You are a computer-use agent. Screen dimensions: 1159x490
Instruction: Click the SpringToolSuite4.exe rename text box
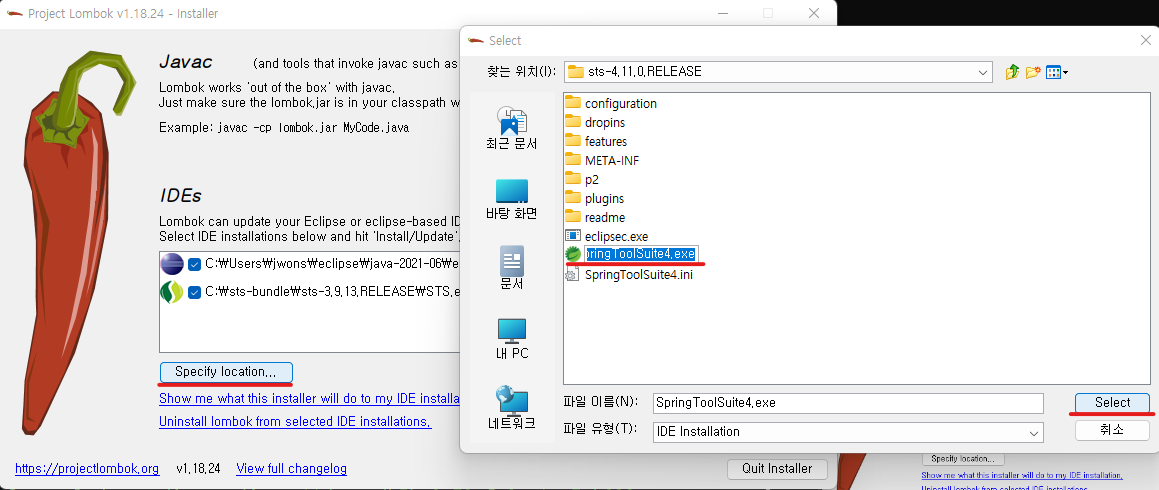[641, 254]
